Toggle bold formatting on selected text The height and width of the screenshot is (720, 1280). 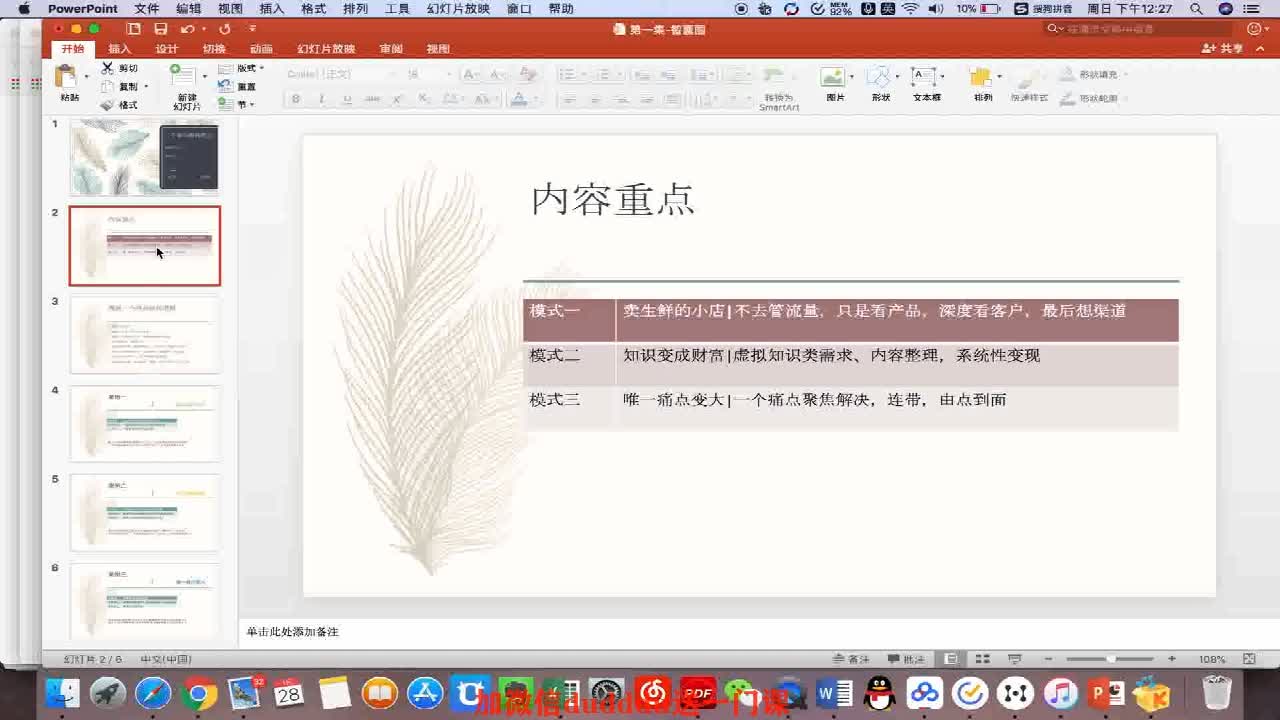pyautogui.click(x=296, y=97)
